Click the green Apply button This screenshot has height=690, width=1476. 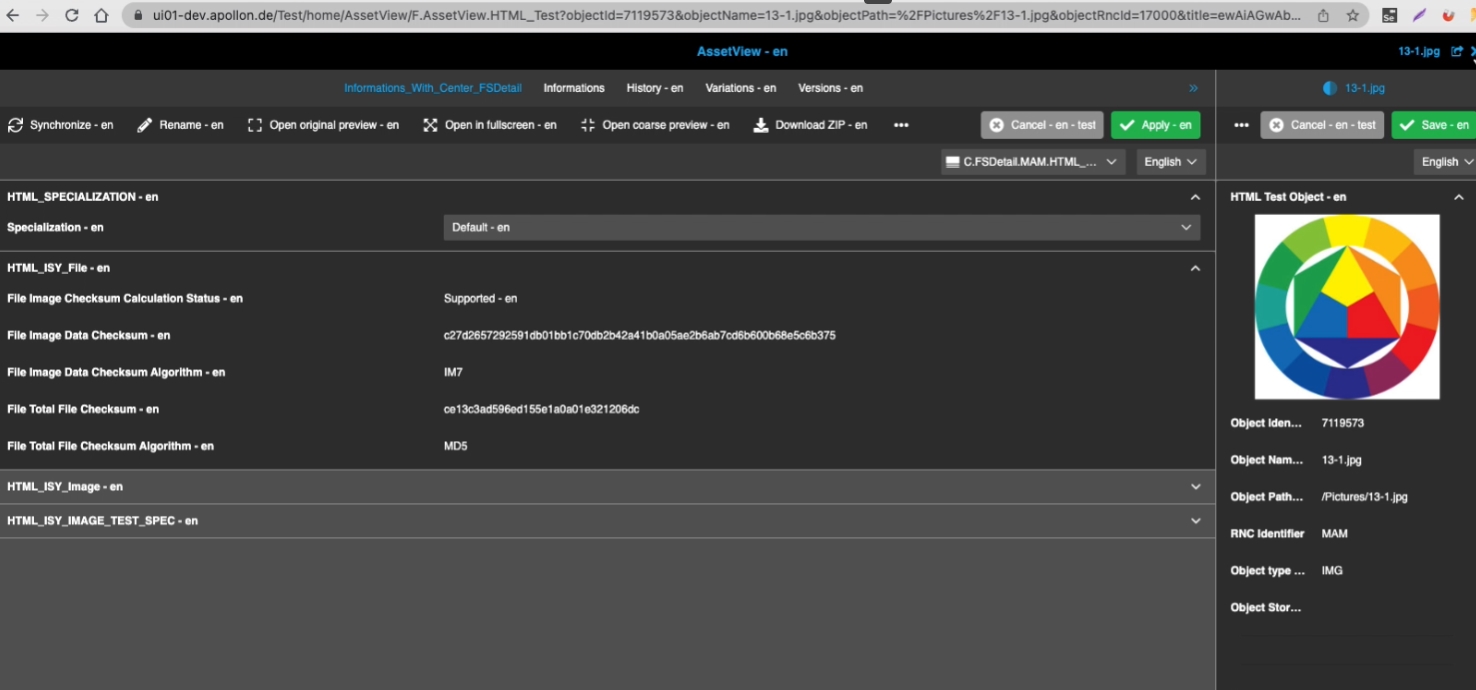pos(1155,125)
